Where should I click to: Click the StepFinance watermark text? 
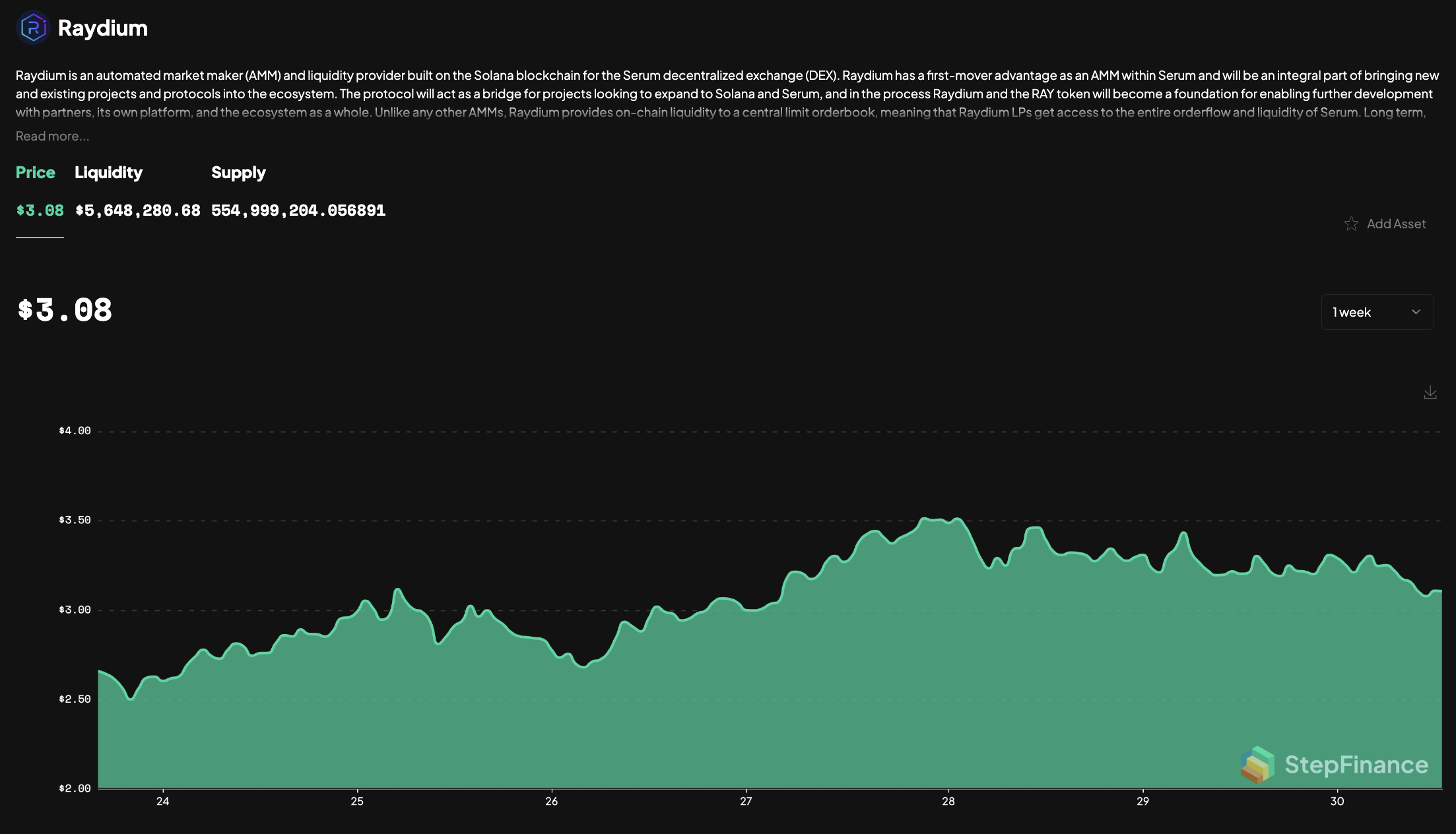click(x=1356, y=764)
